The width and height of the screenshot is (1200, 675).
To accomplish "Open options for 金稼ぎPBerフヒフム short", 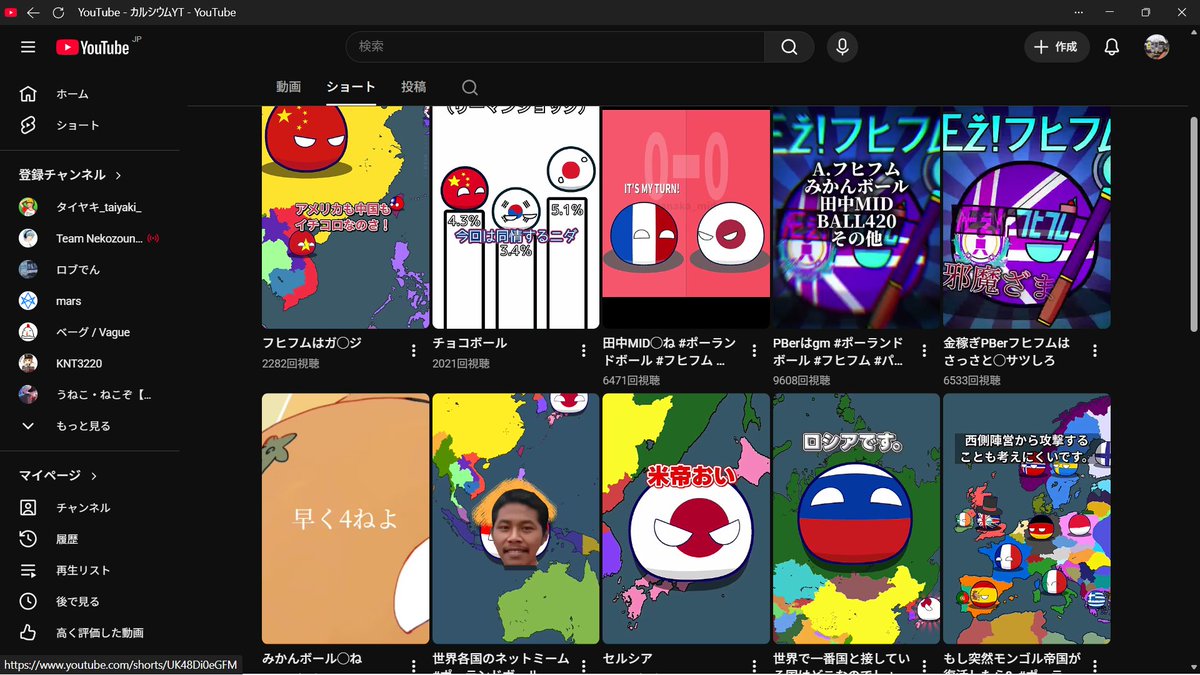I will (1095, 351).
